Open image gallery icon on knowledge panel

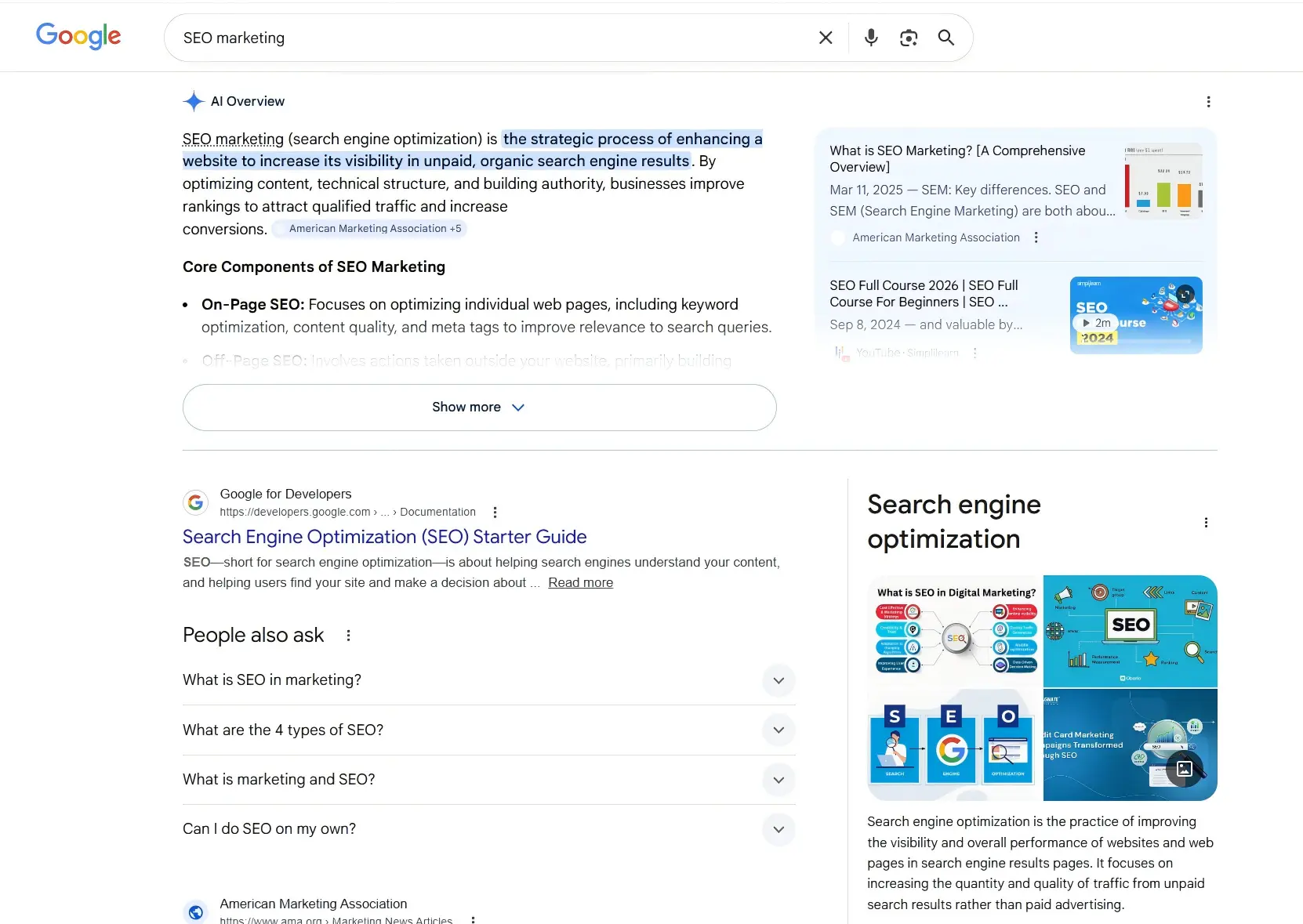1185,769
